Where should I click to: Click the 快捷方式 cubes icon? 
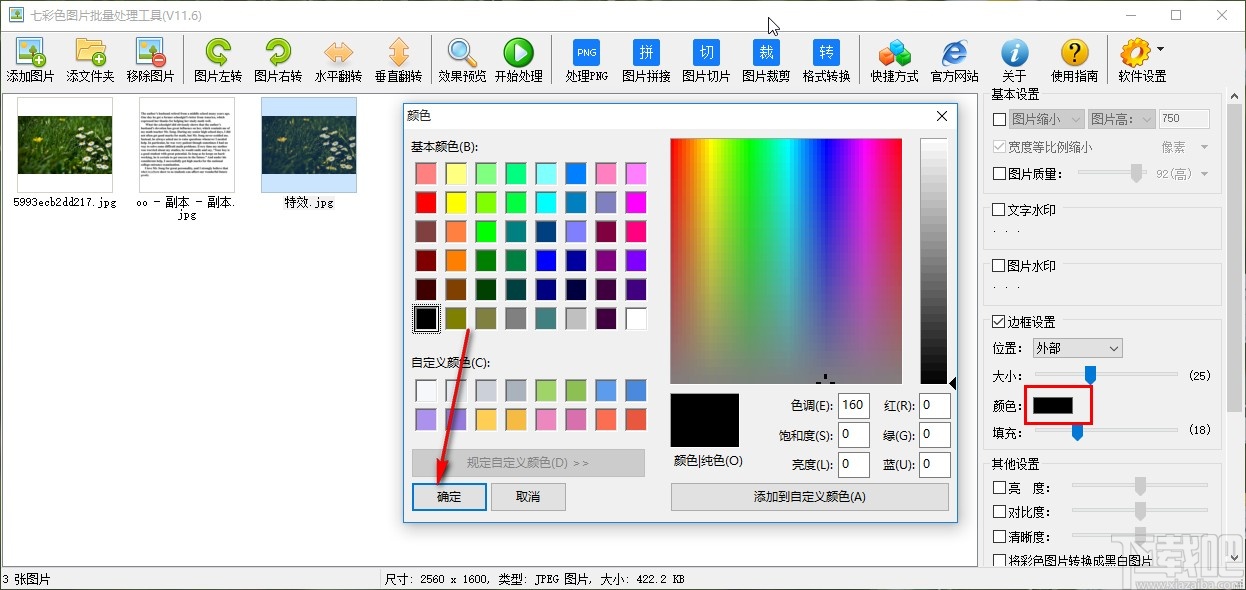[x=894, y=60]
